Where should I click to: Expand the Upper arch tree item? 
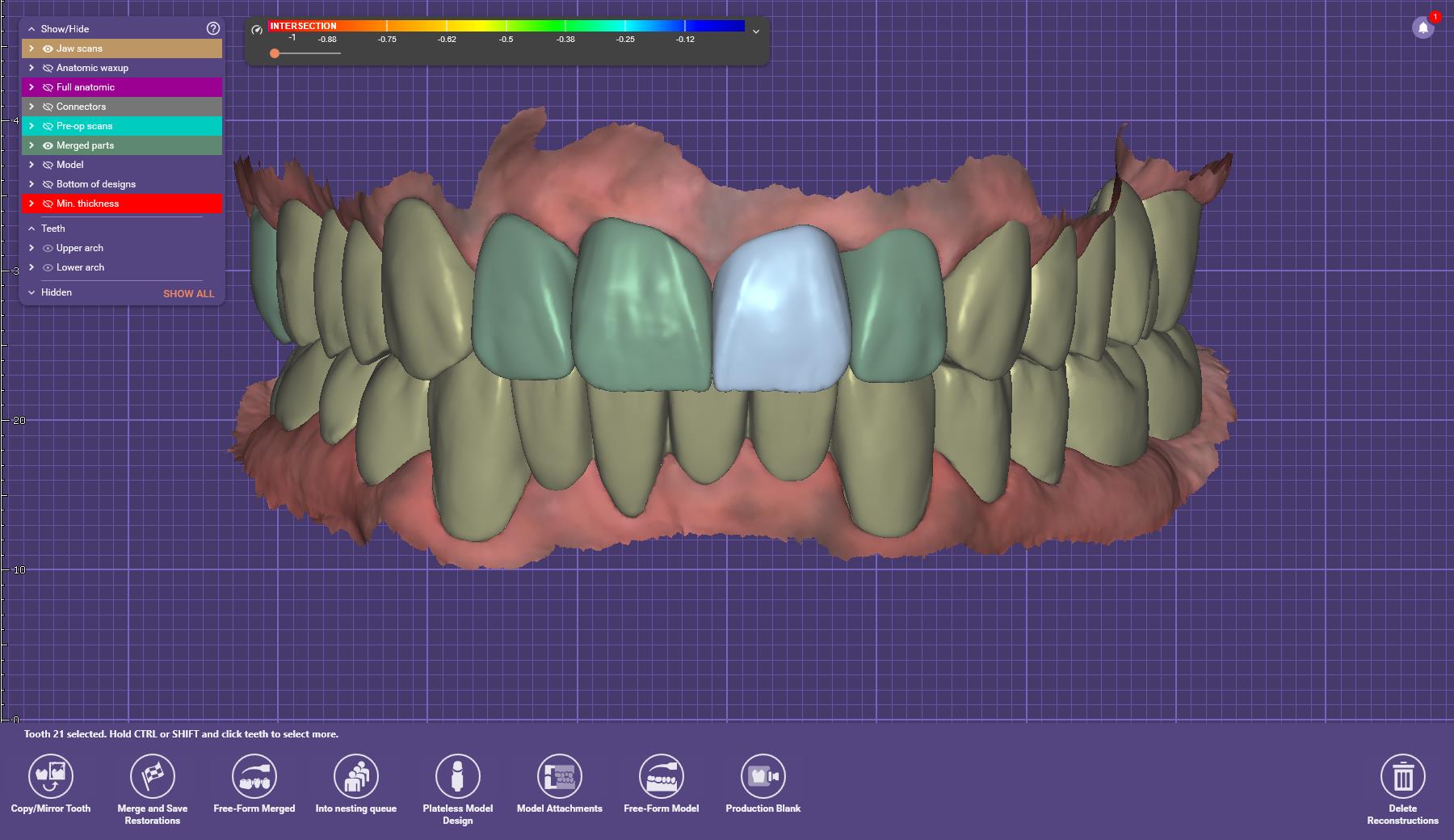pyautogui.click(x=32, y=248)
